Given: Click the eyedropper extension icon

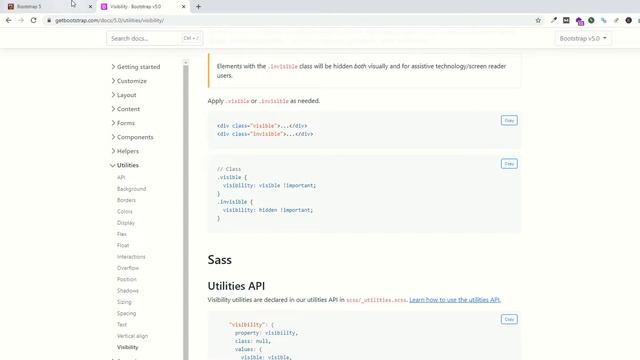Looking at the screenshot, I should coord(553,20).
